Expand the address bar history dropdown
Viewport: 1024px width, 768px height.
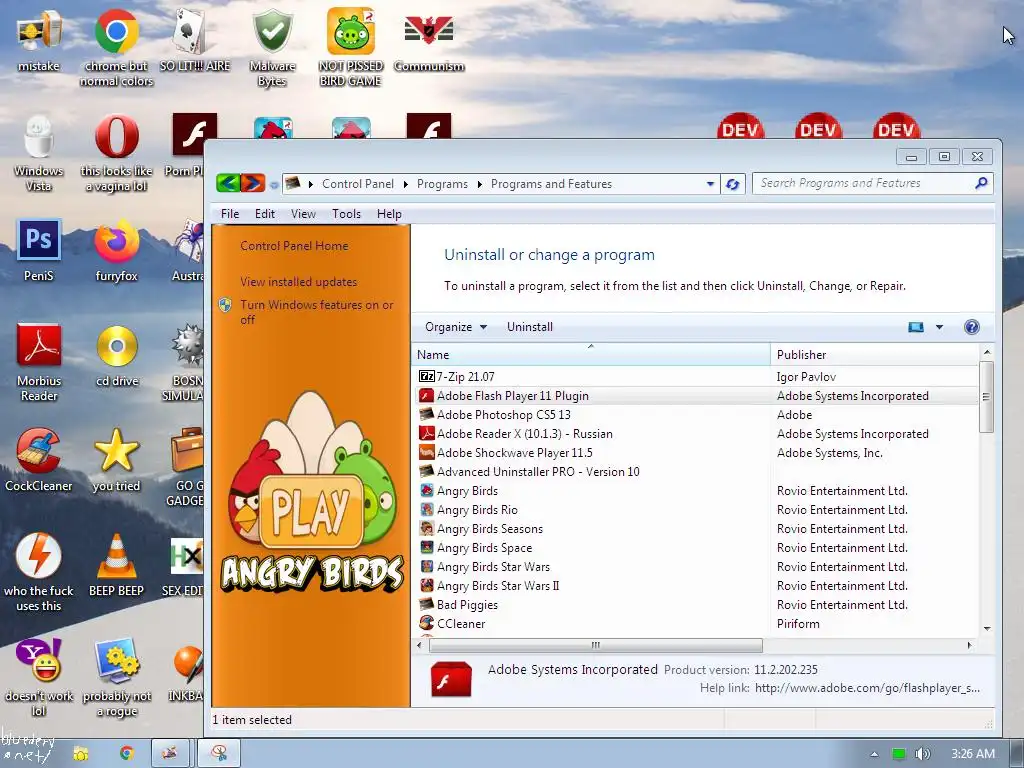click(711, 184)
